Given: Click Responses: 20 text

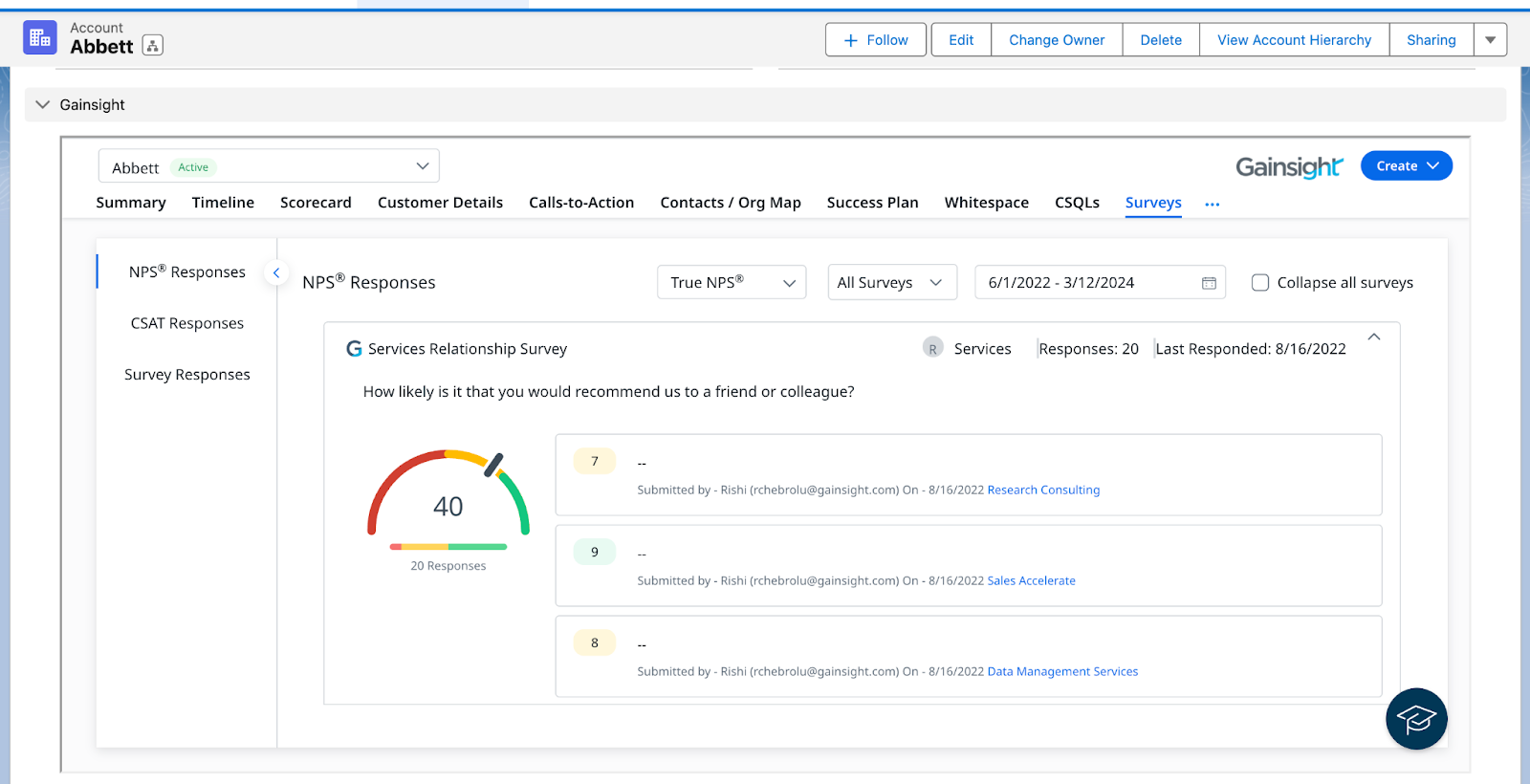Looking at the screenshot, I should [x=1088, y=349].
